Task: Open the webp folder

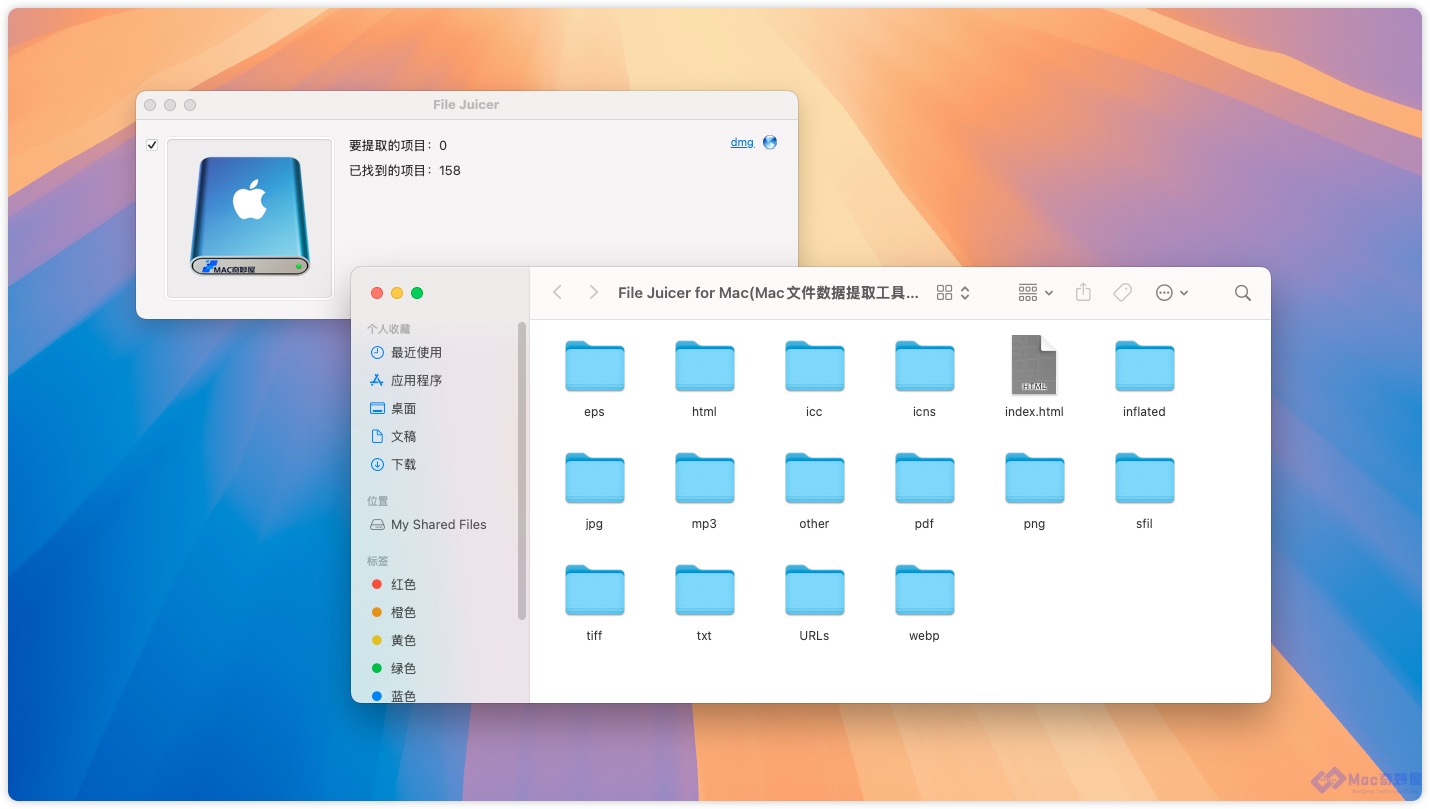Action: 924,590
